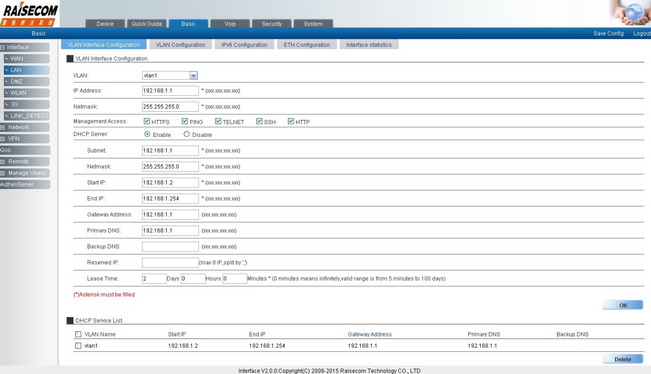Open WLAN interface settings

click(x=27, y=93)
